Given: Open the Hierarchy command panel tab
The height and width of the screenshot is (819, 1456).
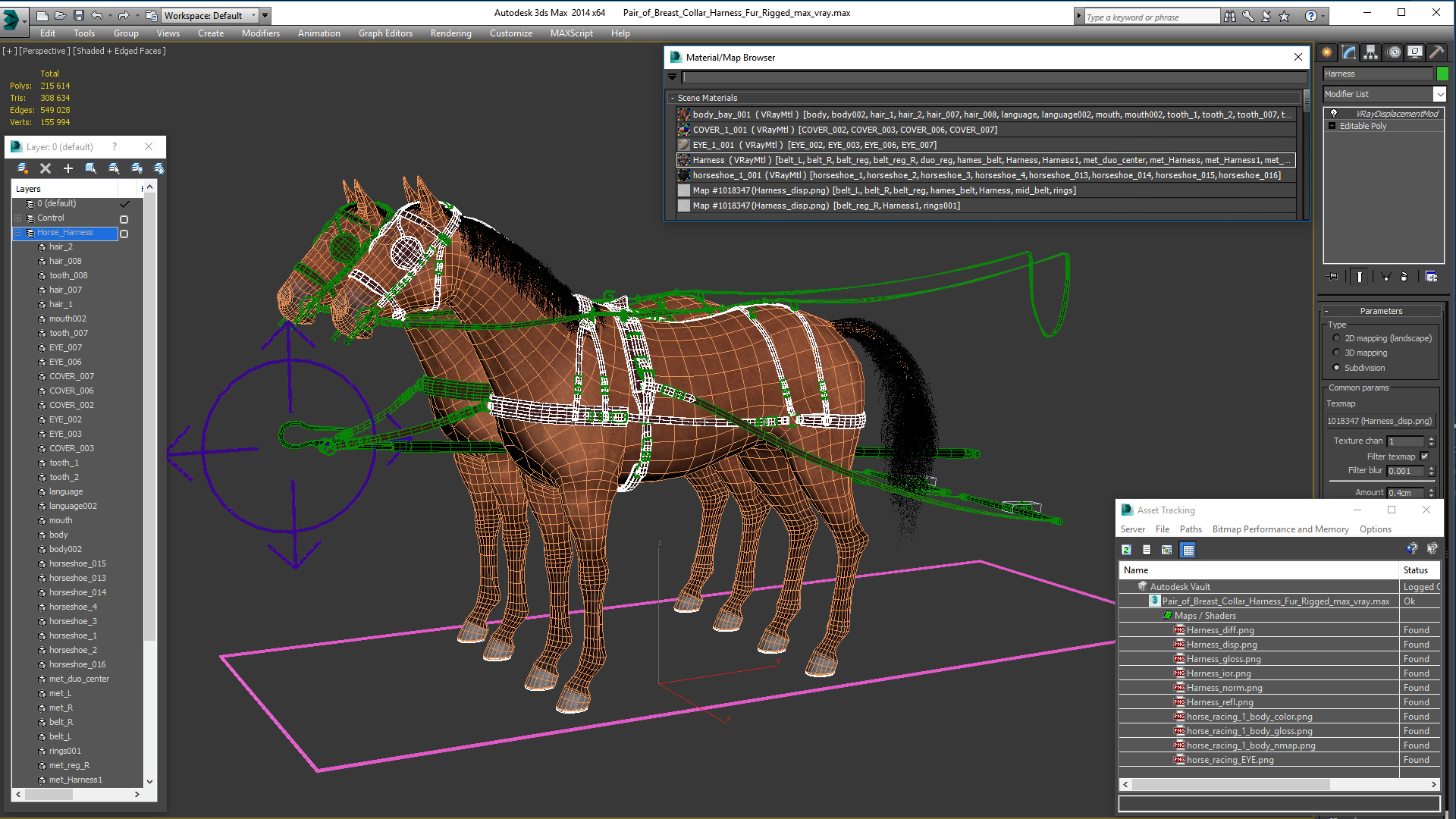Looking at the screenshot, I should click(x=1370, y=52).
